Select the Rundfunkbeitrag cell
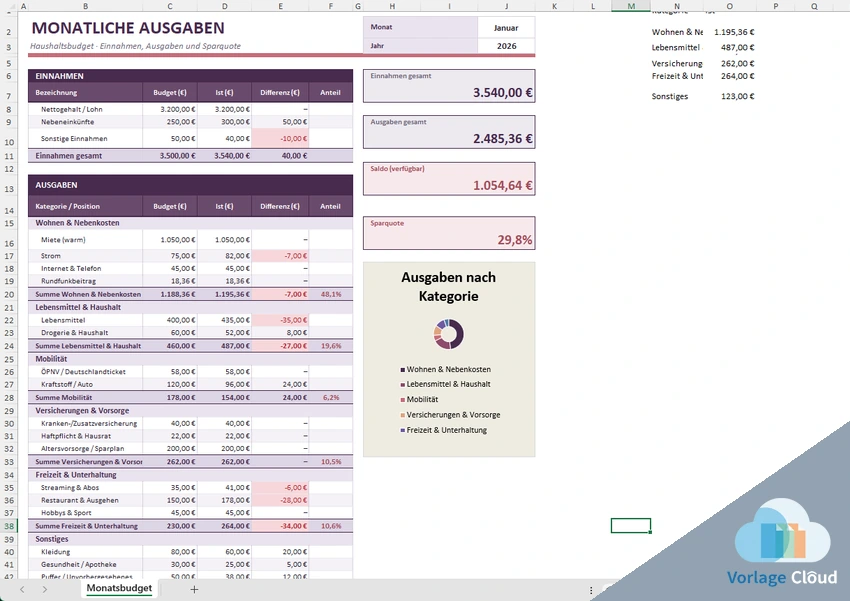This screenshot has width=850, height=601. point(85,281)
